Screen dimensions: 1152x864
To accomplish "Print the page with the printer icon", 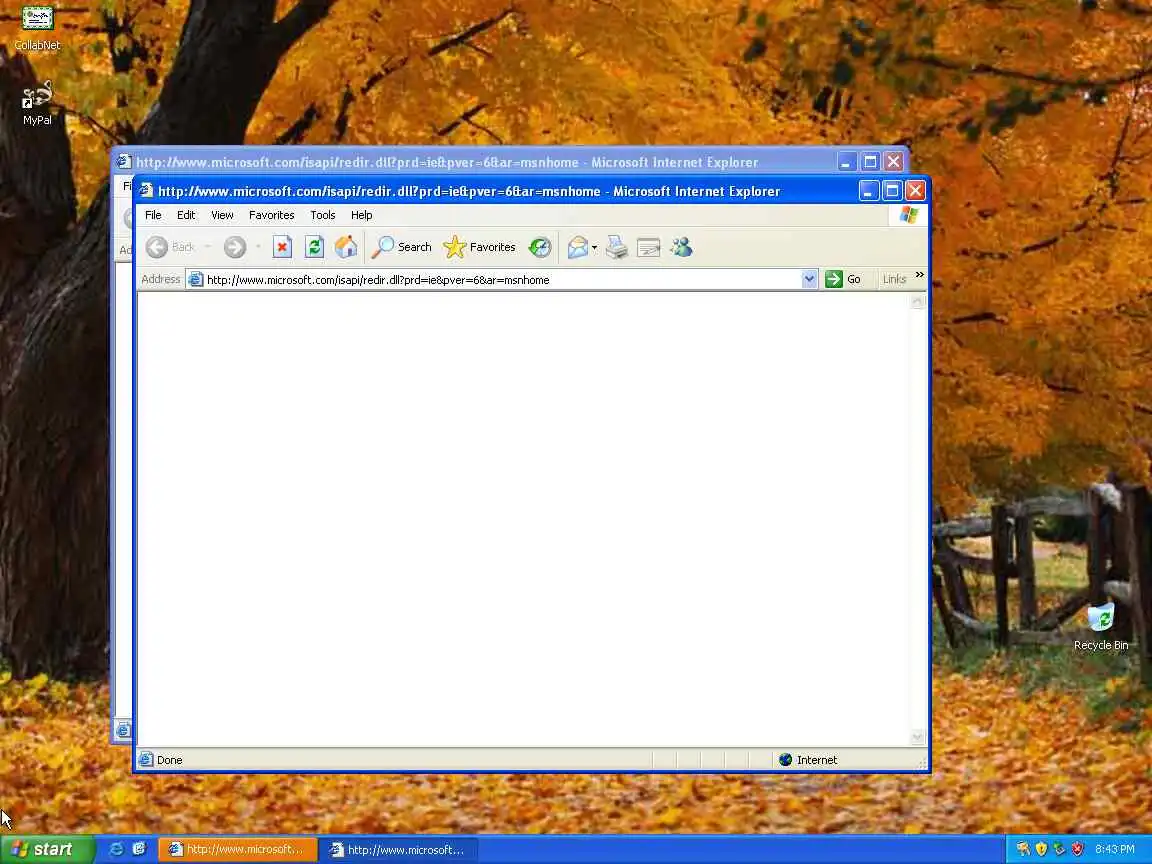I will tap(616, 248).
